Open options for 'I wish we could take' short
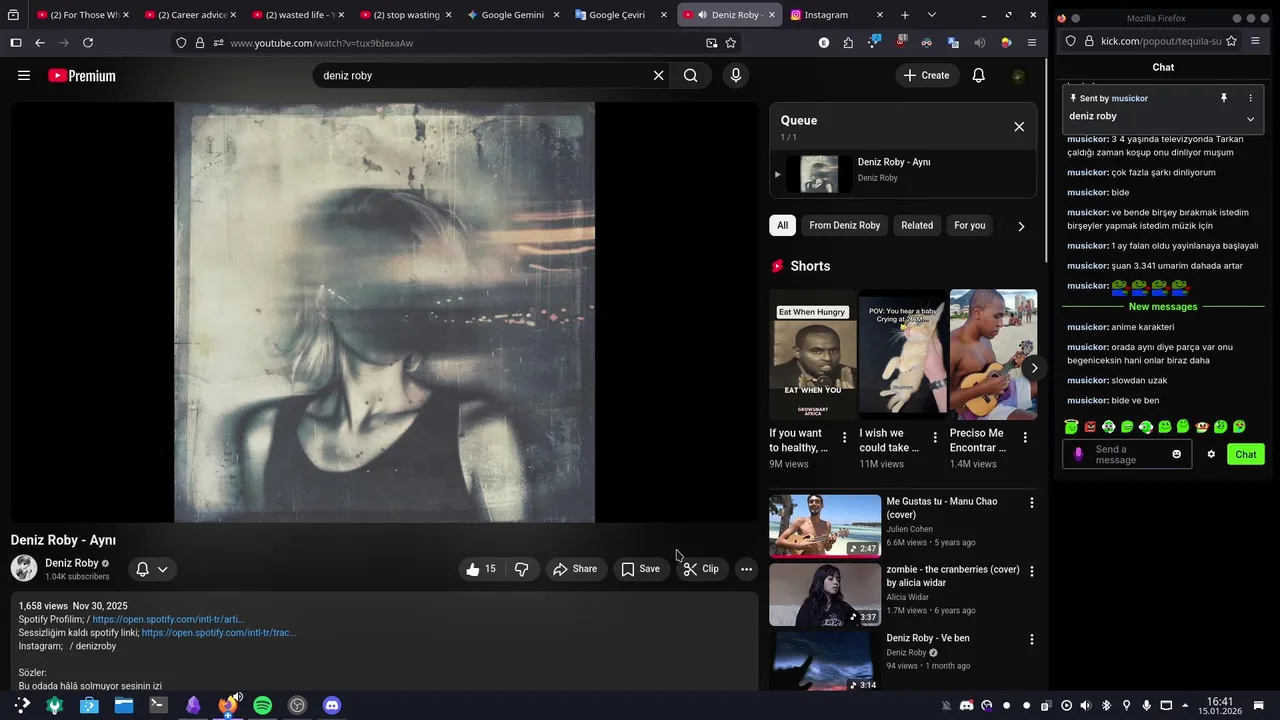 (935, 438)
